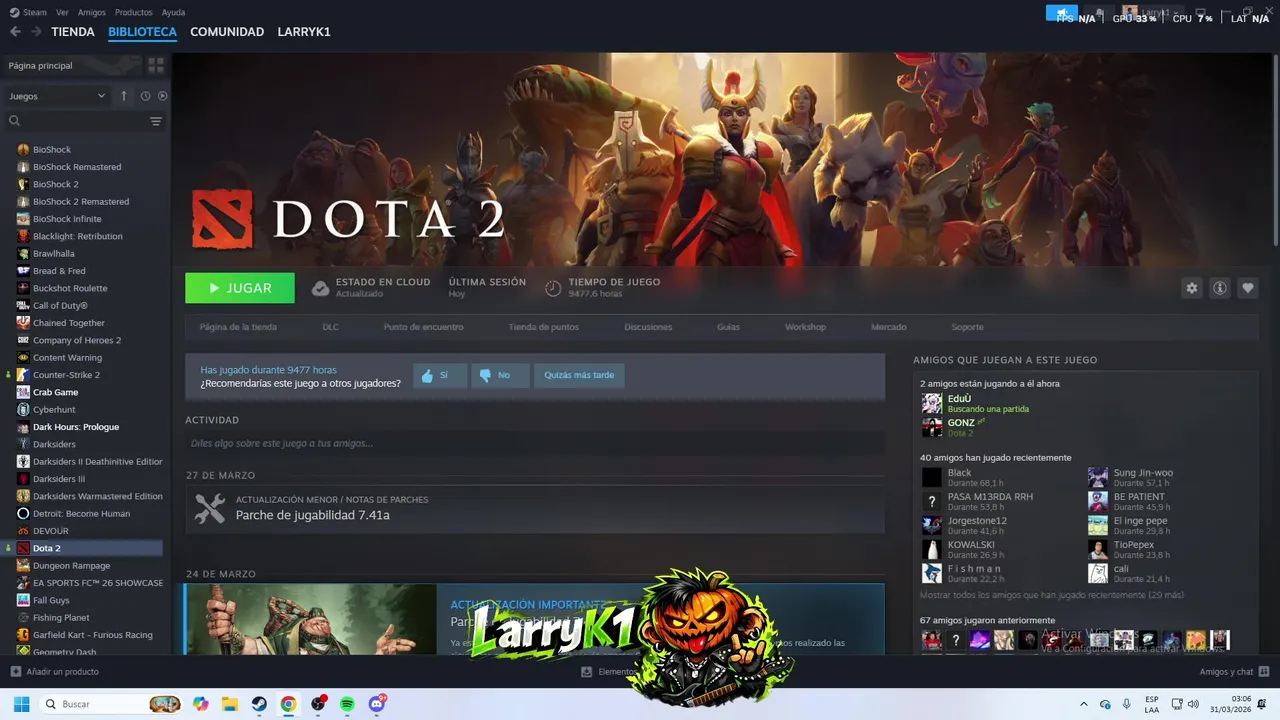Screen dimensions: 1280x720
Task: Open the LARRYK1 profile tab
Action: [304, 32]
